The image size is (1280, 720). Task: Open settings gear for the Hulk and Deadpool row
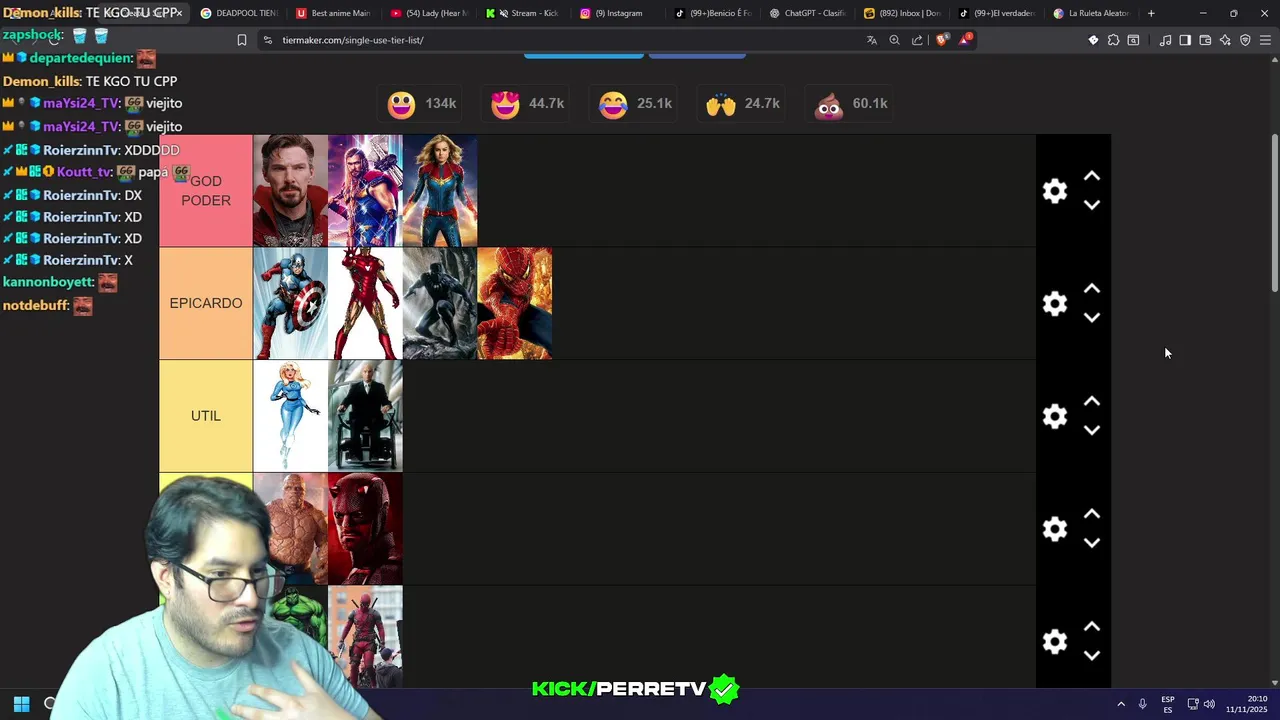click(1055, 641)
